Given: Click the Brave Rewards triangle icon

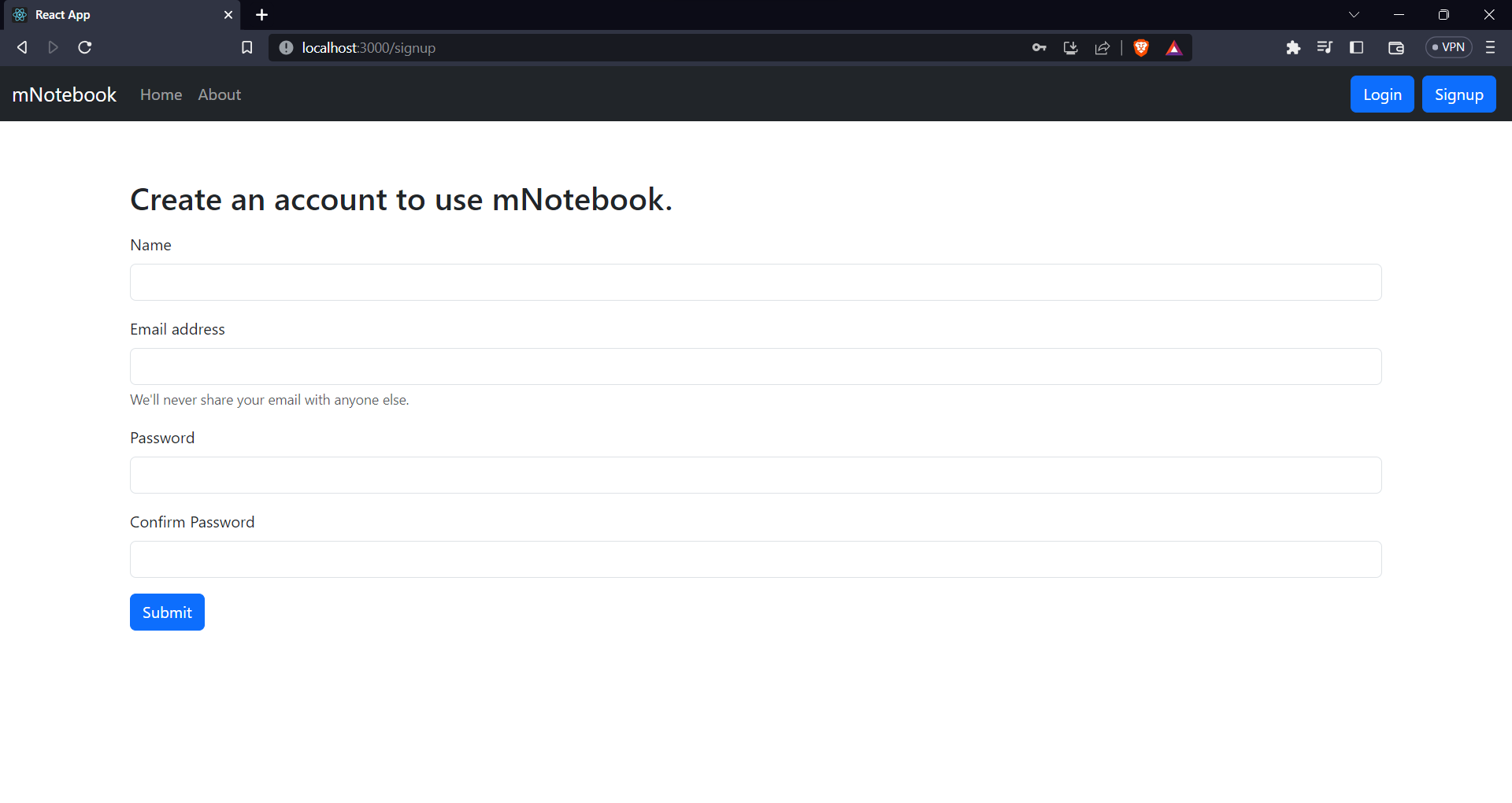Looking at the screenshot, I should click(1173, 47).
